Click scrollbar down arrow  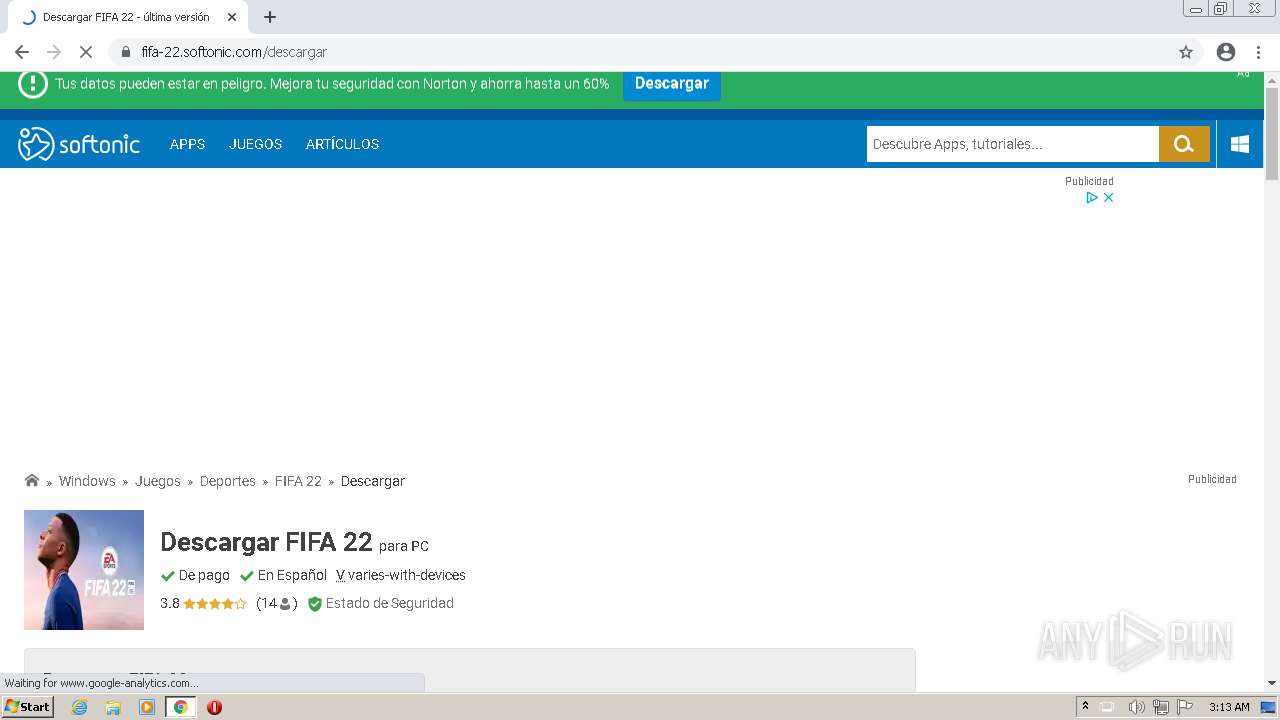(x=1272, y=683)
